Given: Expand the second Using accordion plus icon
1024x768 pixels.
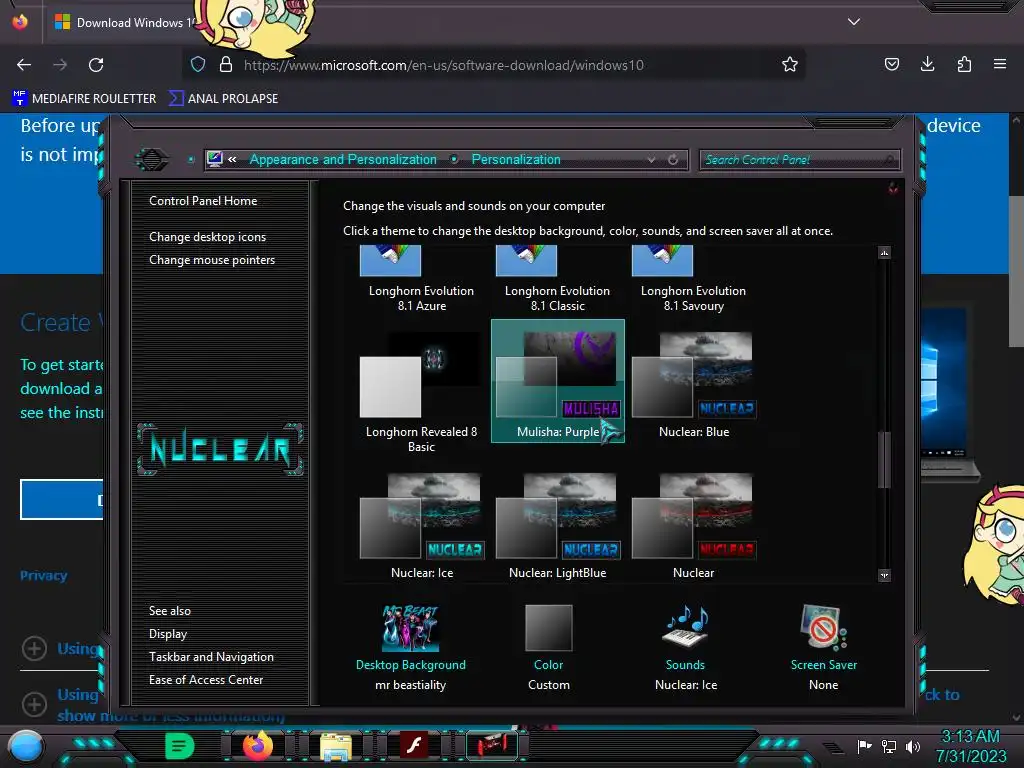Looking at the screenshot, I should click(34, 704).
